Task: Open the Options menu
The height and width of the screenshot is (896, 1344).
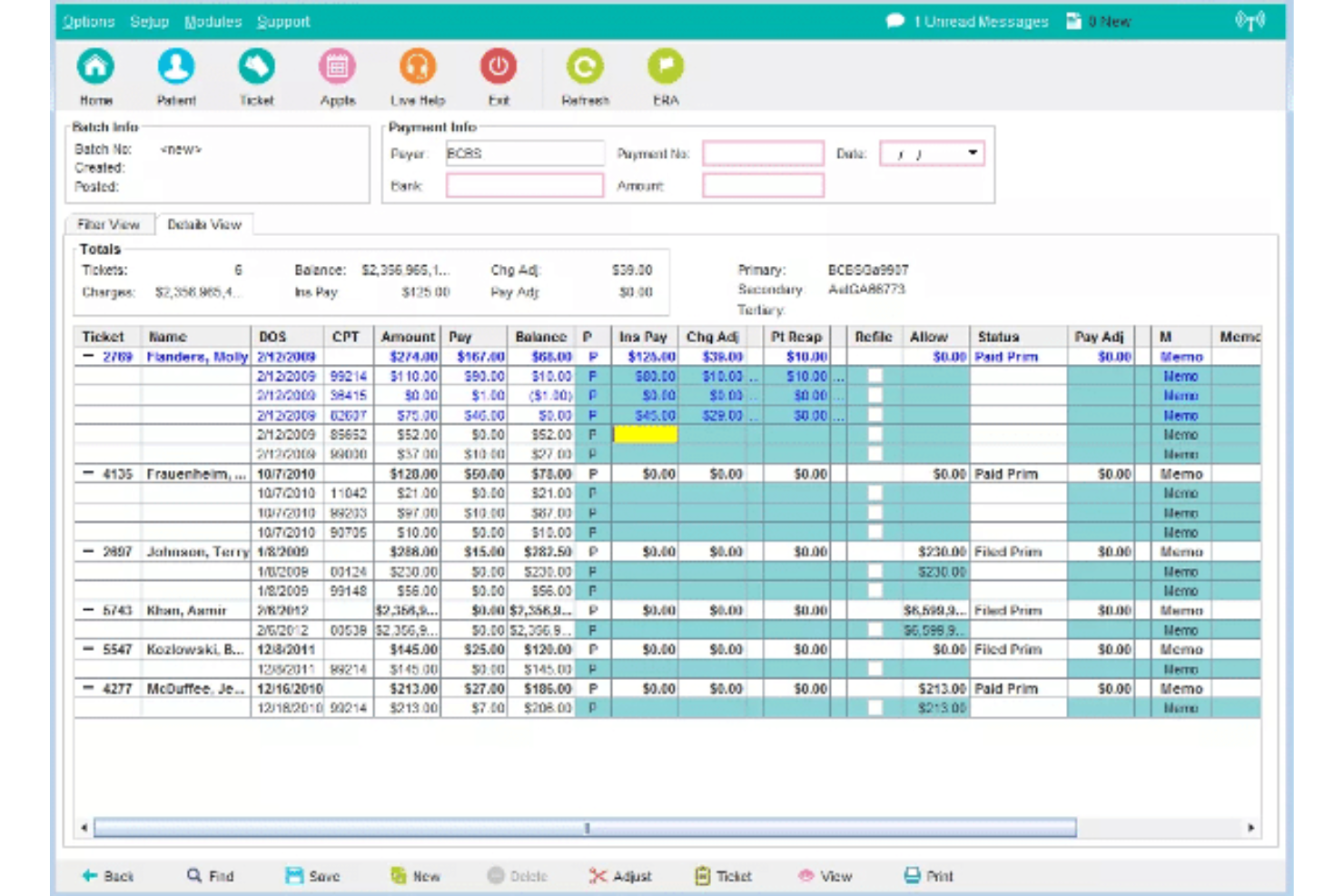Action: click(89, 22)
